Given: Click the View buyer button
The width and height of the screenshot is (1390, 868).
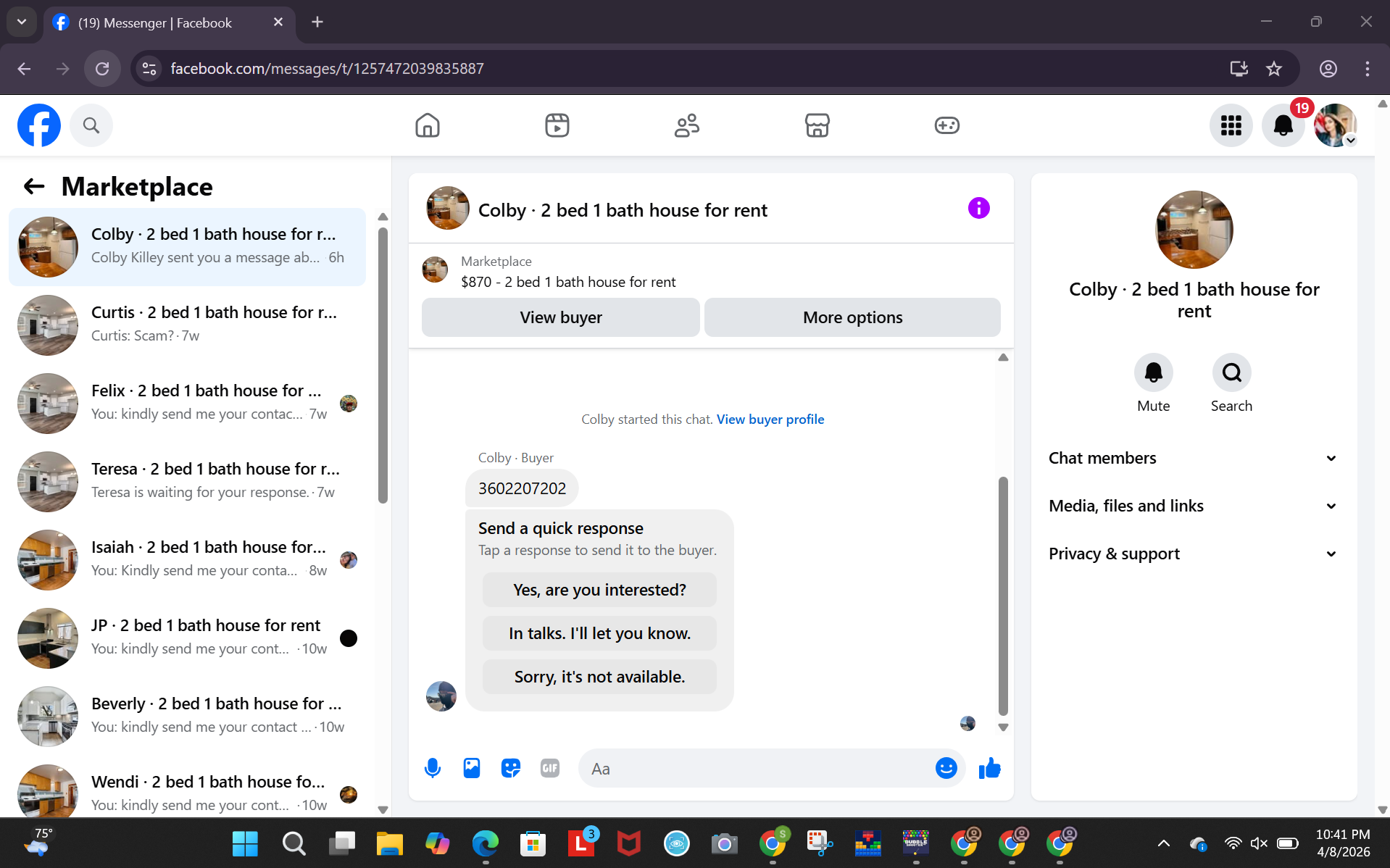Looking at the screenshot, I should (560, 317).
